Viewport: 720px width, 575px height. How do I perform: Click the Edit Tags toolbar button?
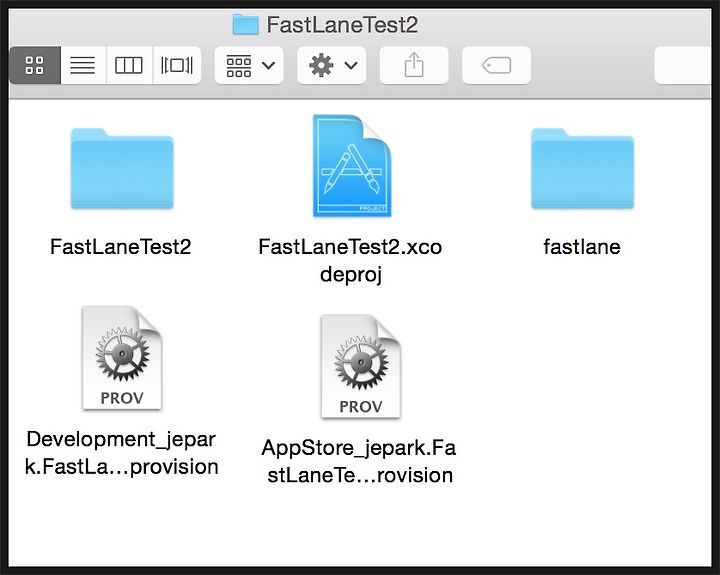[496, 65]
